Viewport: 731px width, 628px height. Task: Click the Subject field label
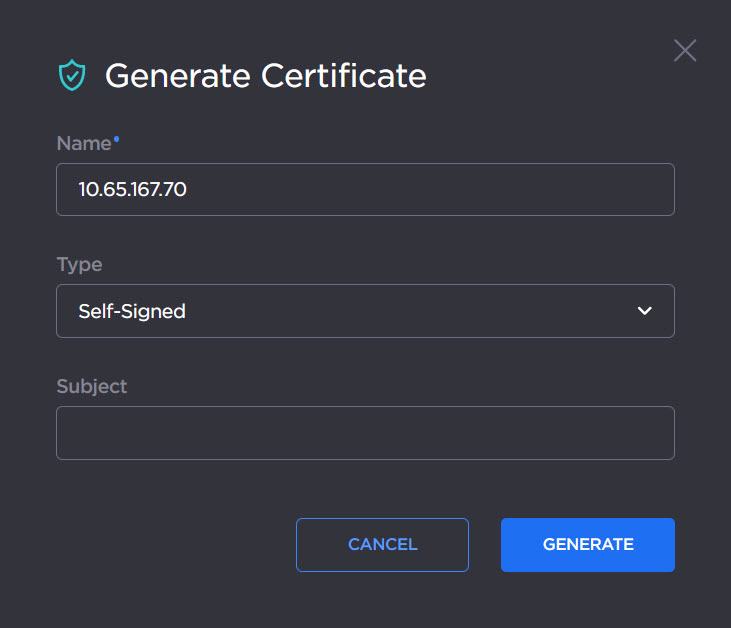click(x=92, y=386)
